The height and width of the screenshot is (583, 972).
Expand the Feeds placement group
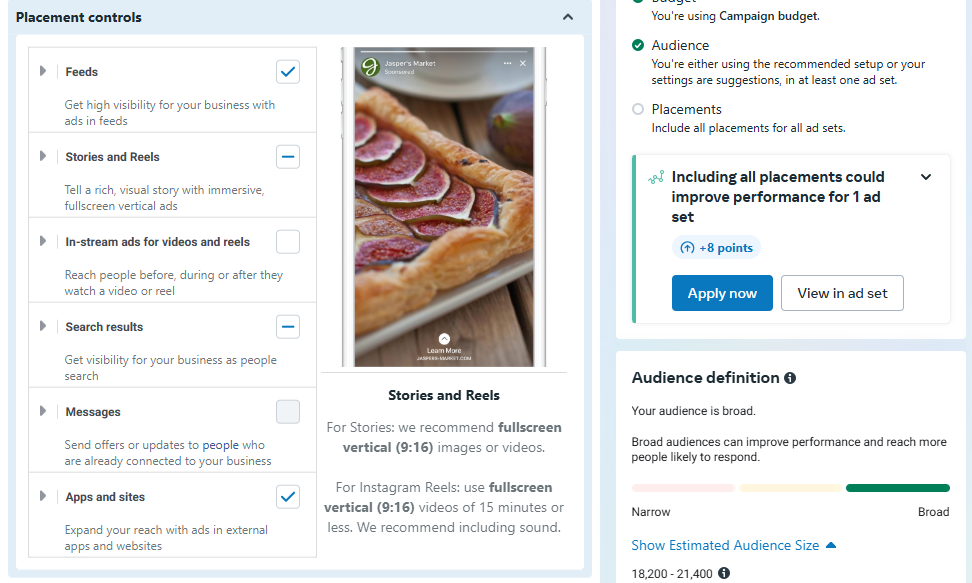coord(43,71)
